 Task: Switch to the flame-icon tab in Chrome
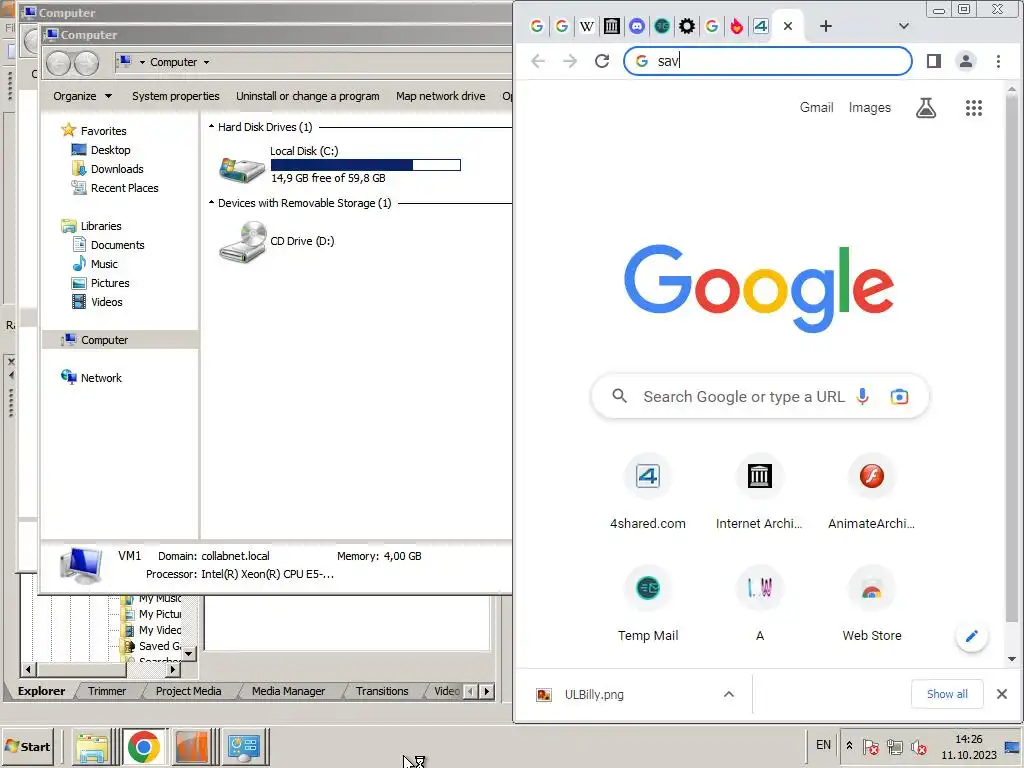point(737,26)
